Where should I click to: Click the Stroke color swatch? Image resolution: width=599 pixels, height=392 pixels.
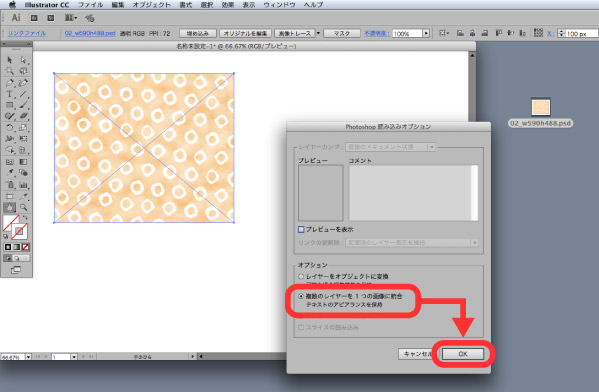coord(19,231)
